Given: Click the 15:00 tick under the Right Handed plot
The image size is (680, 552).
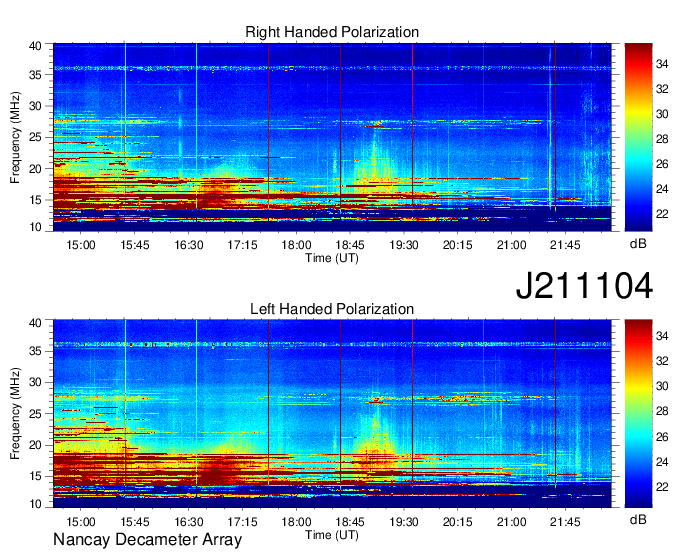Looking at the screenshot, I should tap(81, 245).
